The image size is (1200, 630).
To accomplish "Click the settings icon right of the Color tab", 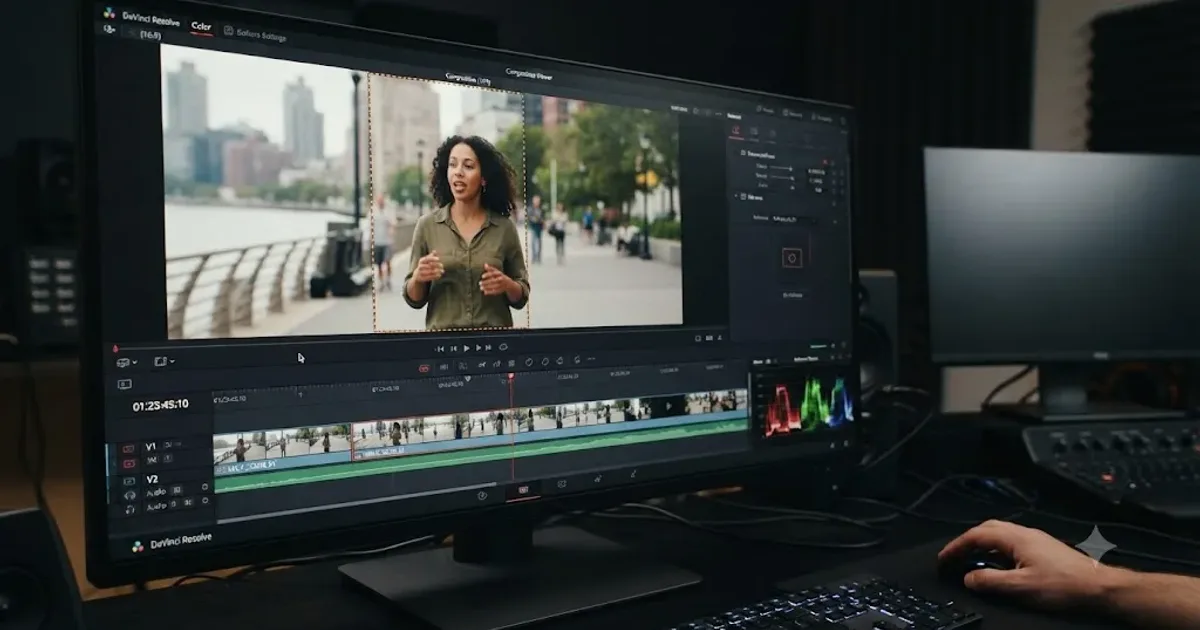I will pos(229,32).
